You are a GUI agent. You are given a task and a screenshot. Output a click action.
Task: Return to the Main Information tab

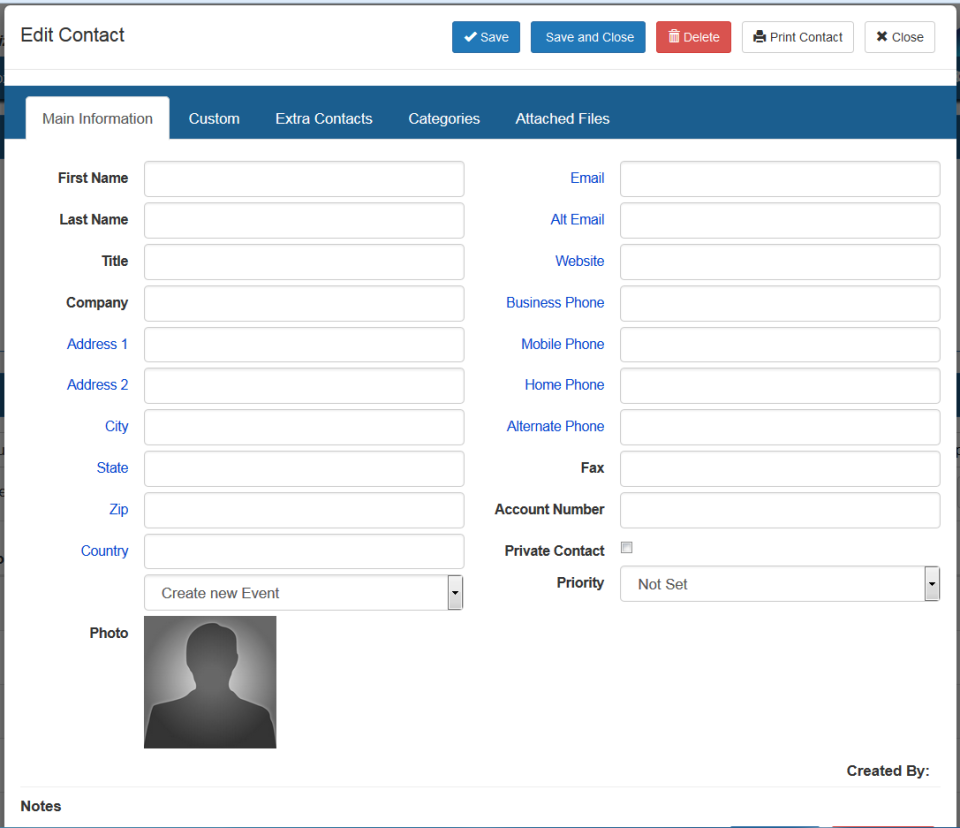coord(97,117)
